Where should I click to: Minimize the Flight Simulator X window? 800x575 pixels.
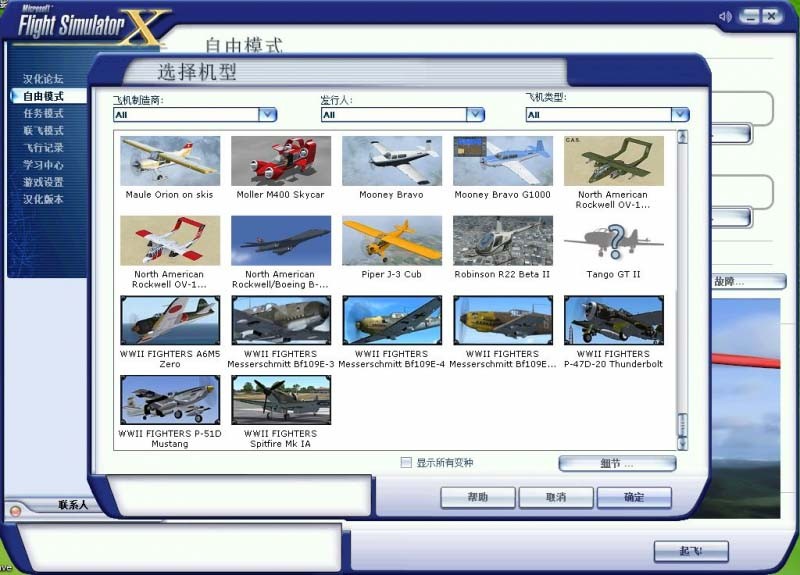tap(749, 16)
